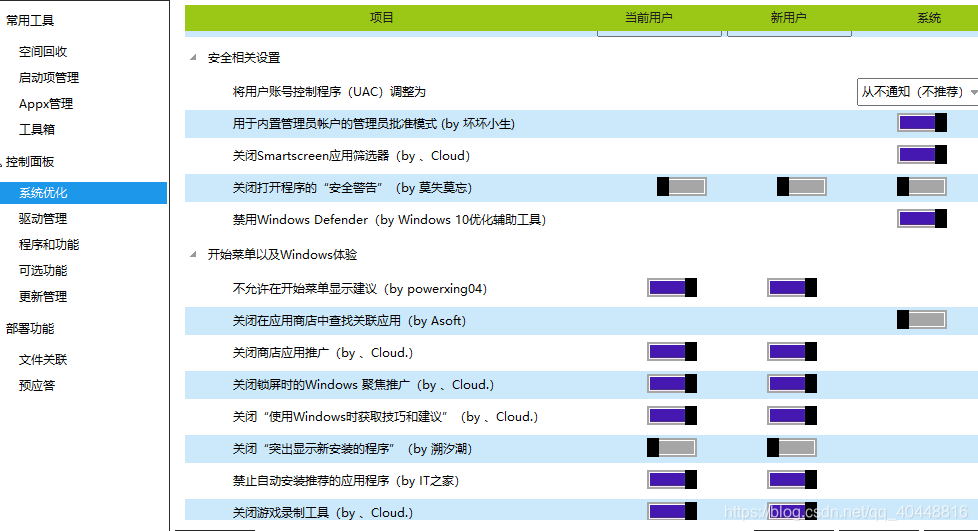Enable 安全警告 switch for current user
The image size is (978, 531).
coord(682,187)
